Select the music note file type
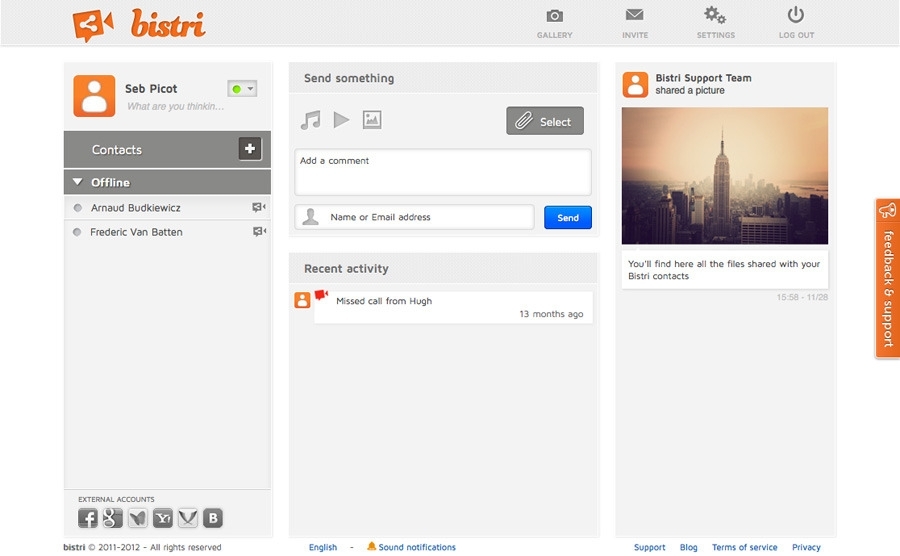Viewport: 900px width, 556px height. tap(311, 120)
